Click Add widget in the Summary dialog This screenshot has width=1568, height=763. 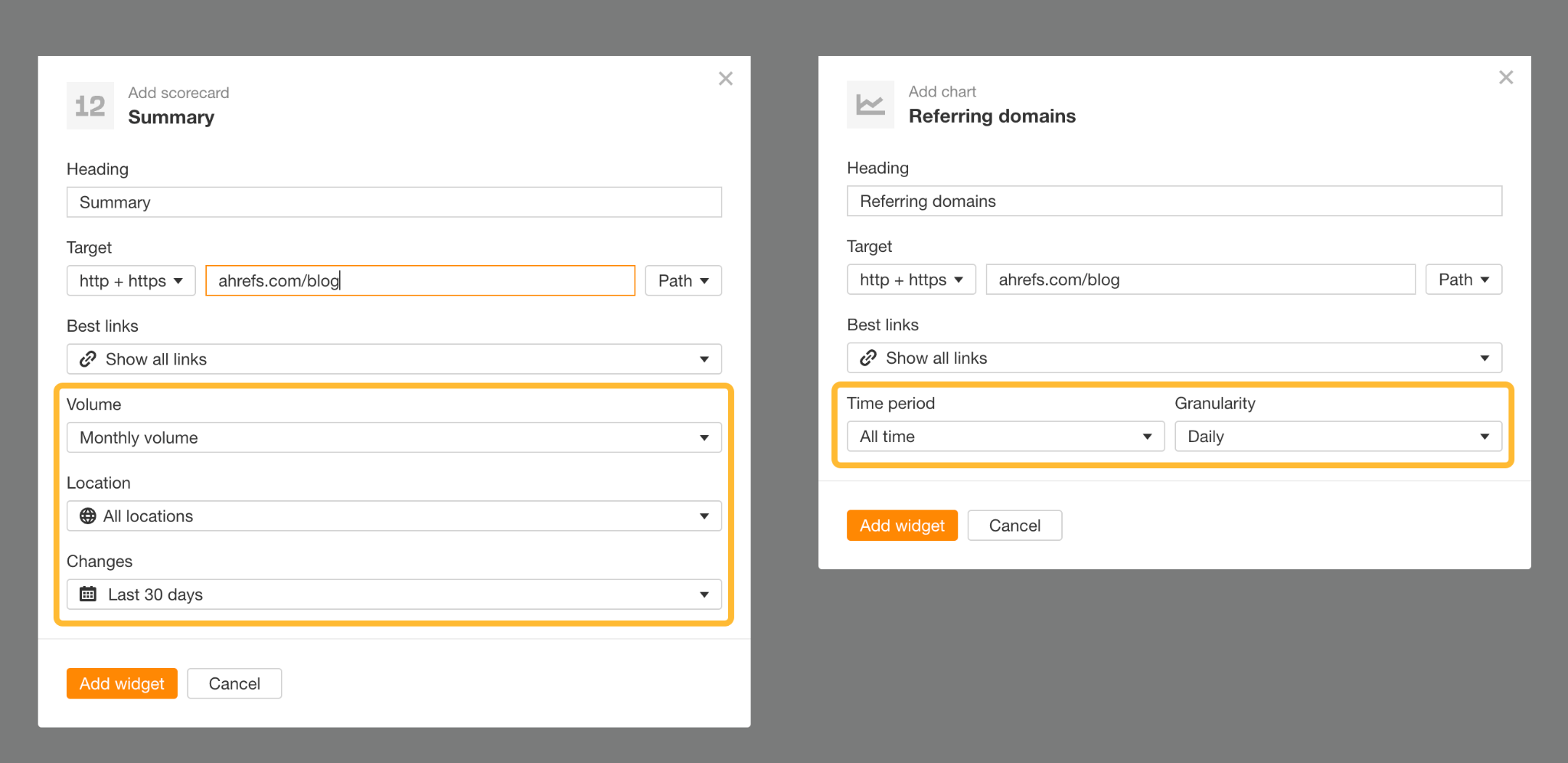[x=122, y=683]
